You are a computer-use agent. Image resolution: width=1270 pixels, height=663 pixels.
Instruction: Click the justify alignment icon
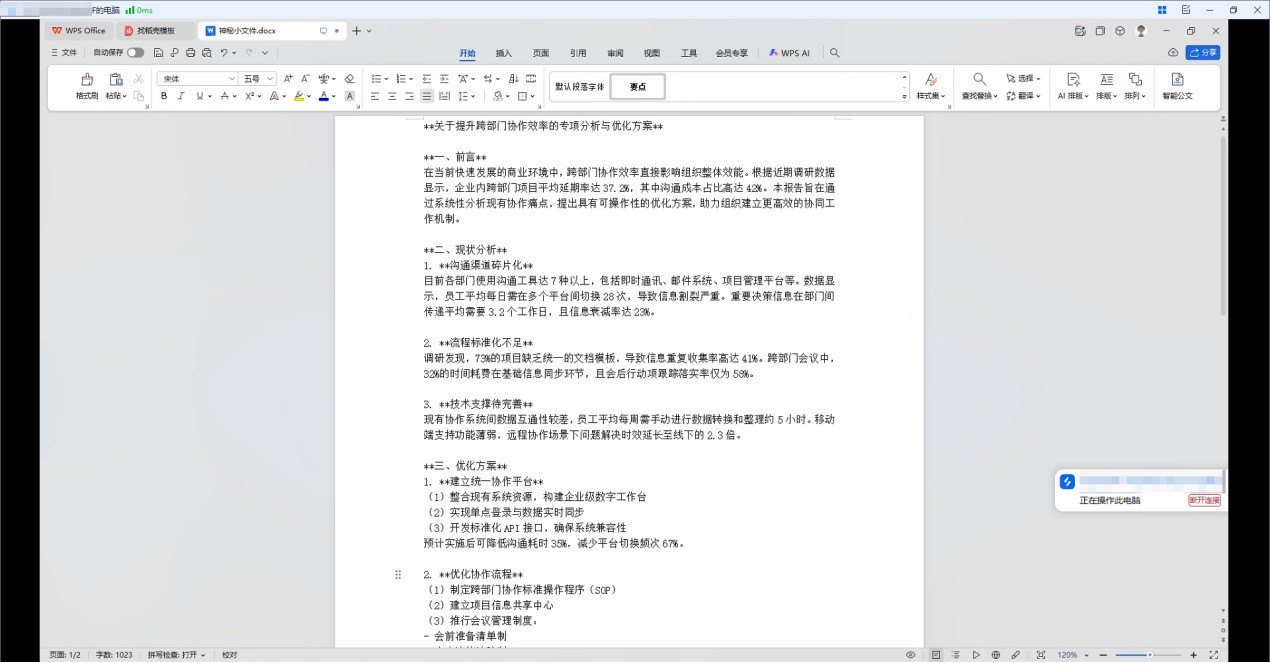tap(427, 97)
